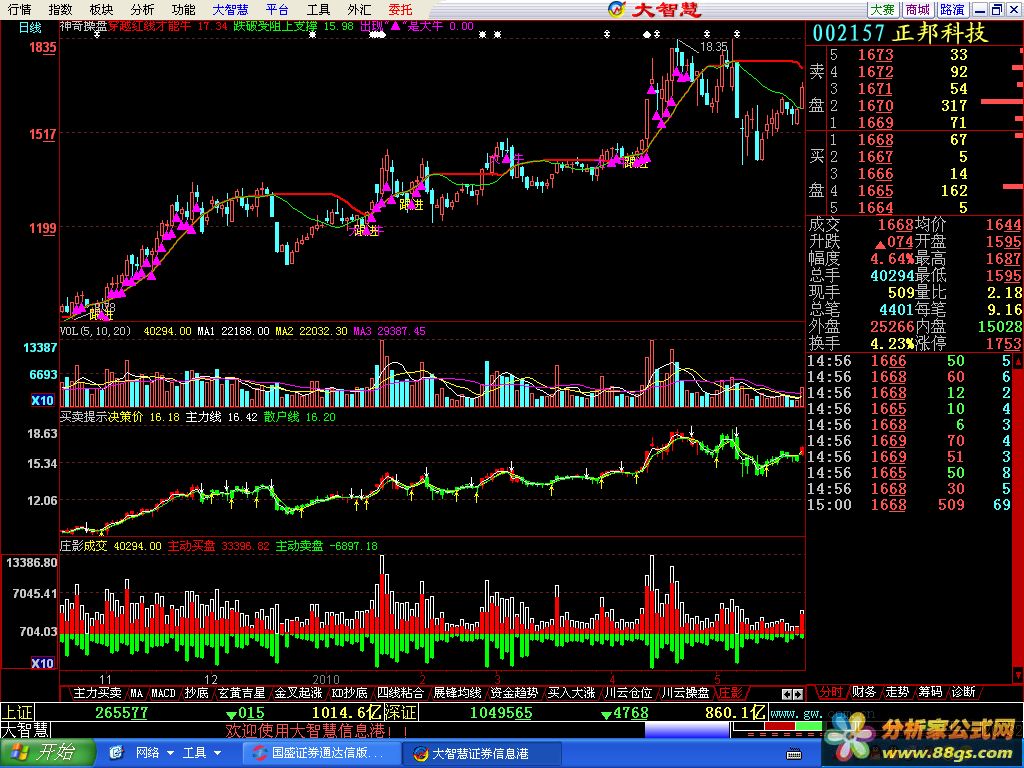Open the 委托 trading menu
This screenshot has width=1024, height=768.
point(400,9)
